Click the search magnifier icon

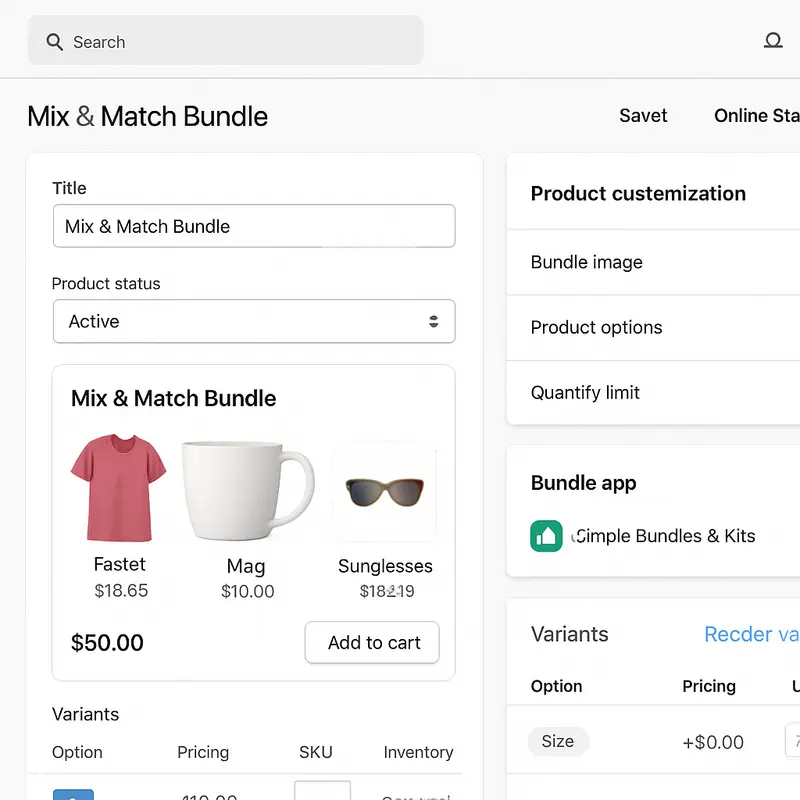[54, 41]
